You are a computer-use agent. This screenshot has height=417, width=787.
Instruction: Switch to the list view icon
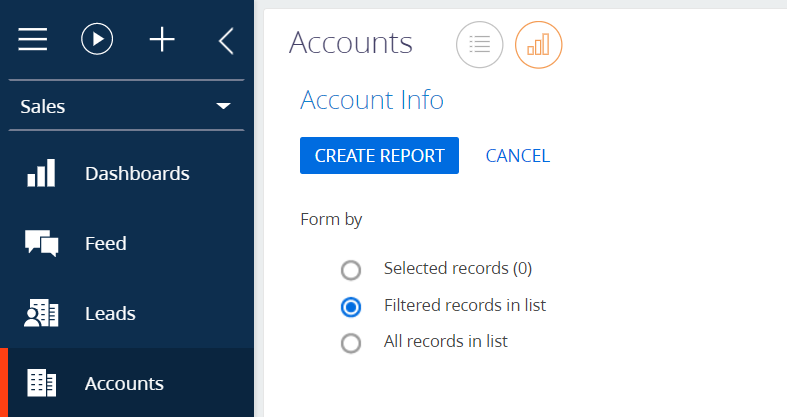(x=479, y=45)
